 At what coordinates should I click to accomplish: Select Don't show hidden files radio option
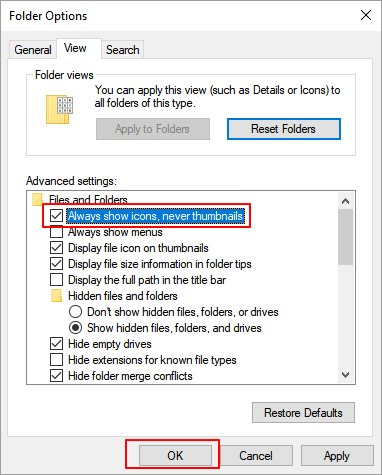tap(75, 312)
